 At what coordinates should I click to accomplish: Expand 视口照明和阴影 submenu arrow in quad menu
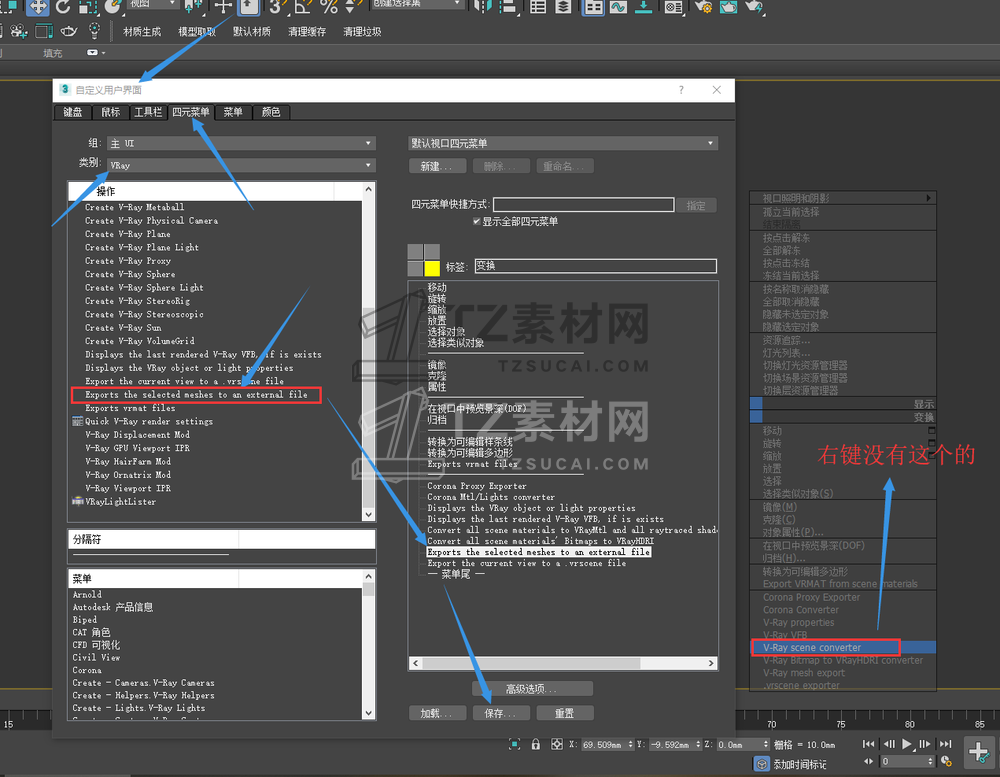928,198
